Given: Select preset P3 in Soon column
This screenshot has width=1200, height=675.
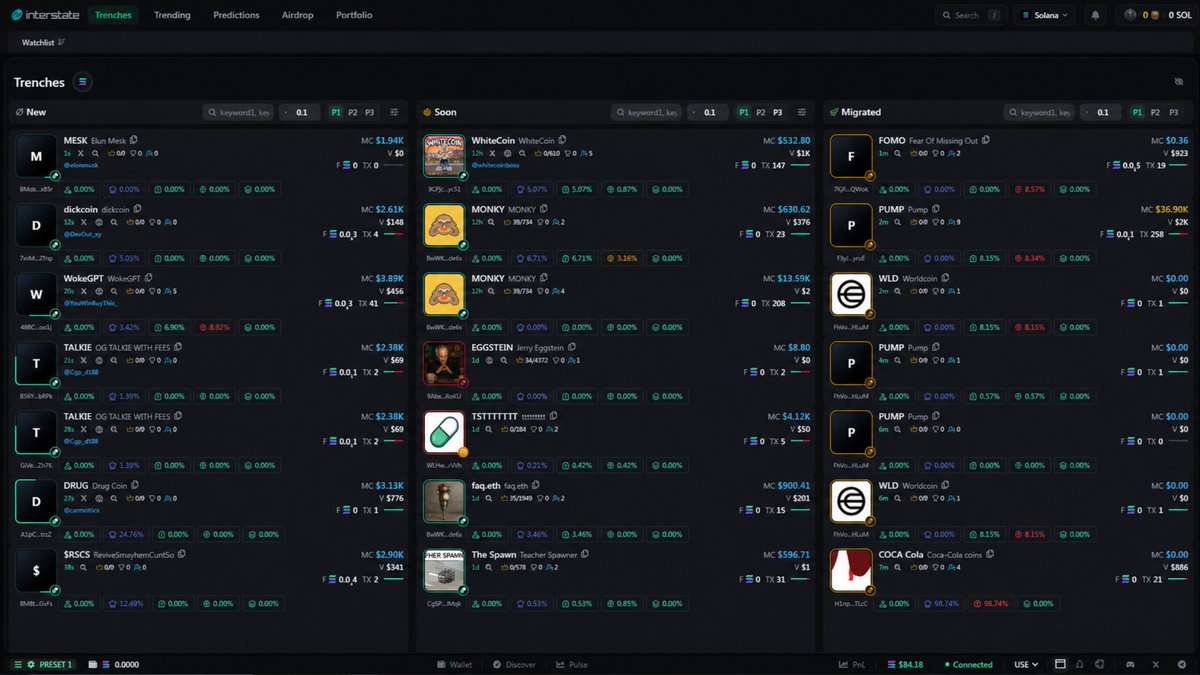Looking at the screenshot, I should coord(778,112).
